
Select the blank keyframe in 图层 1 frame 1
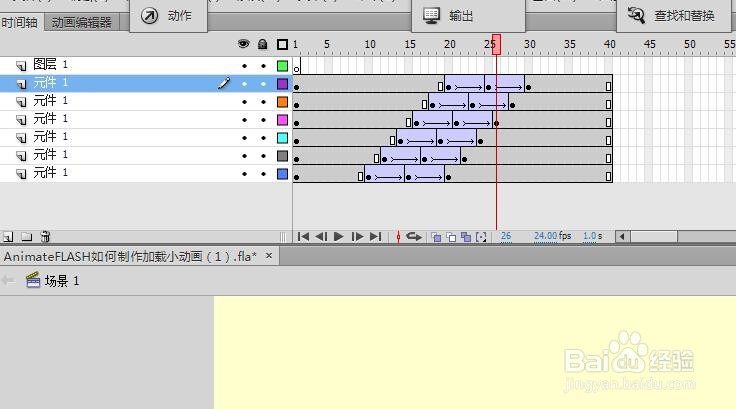(297, 66)
